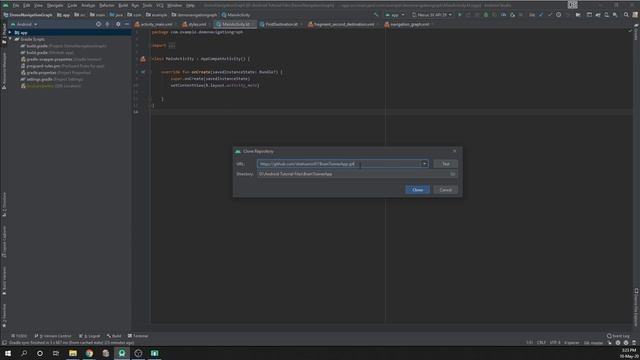Open the Android project view dropdown
This screenshot has width=640, height=360.
[24, 24]
